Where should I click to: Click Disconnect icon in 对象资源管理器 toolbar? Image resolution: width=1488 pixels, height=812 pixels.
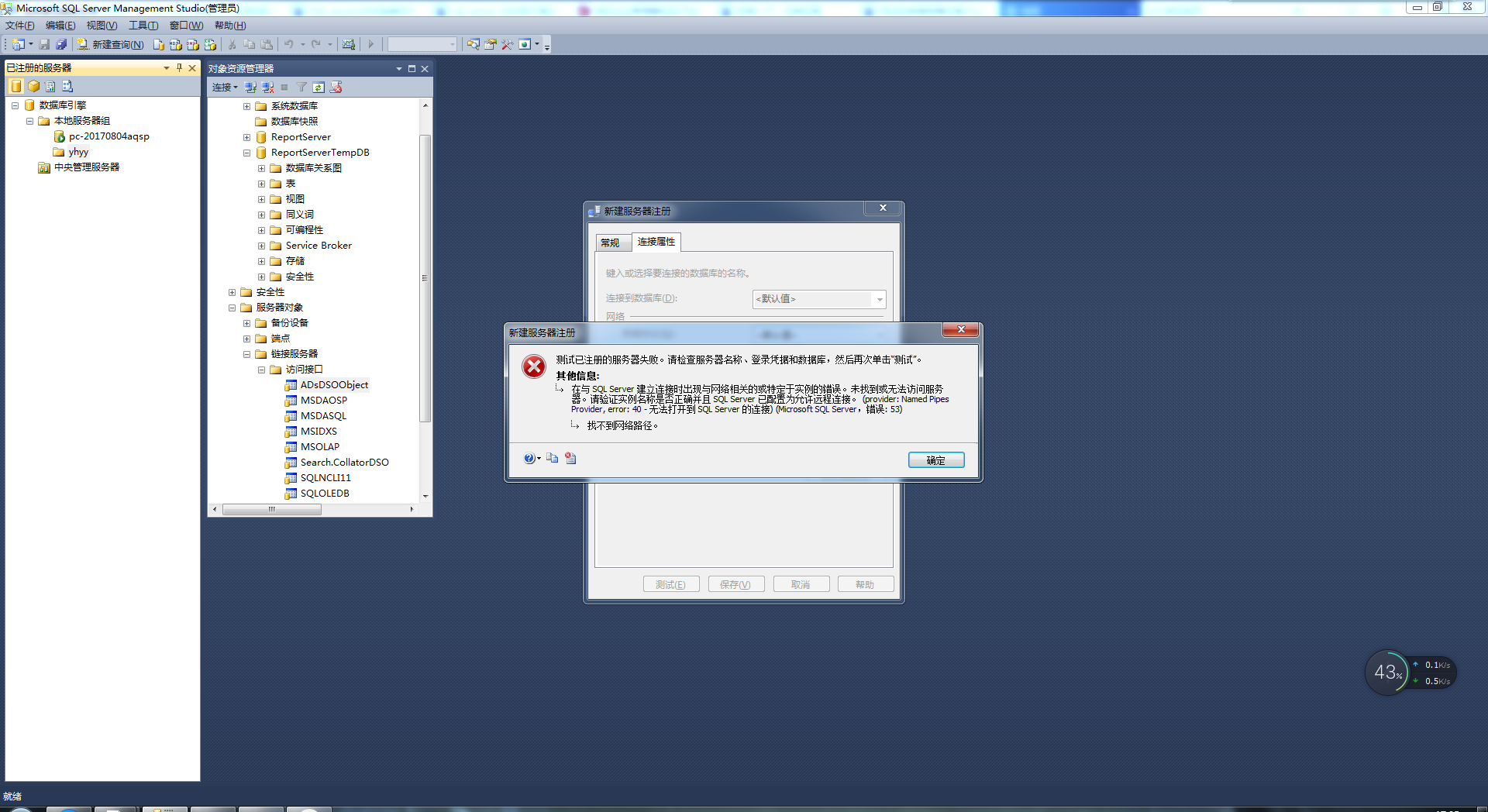coord(267,88)
